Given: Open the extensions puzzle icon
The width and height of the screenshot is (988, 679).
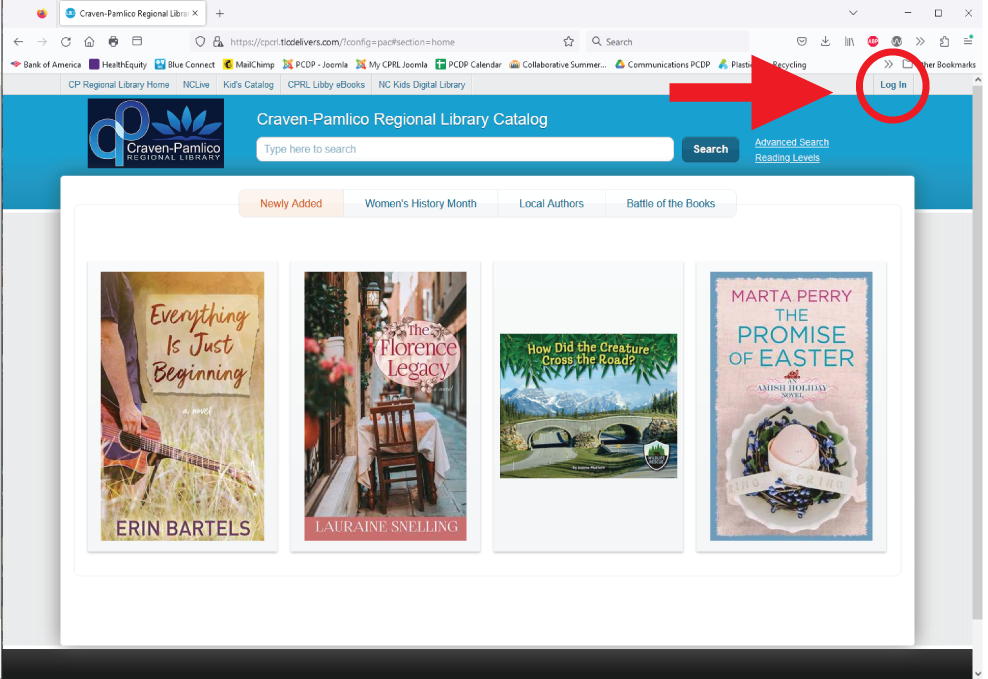Looking at the screenshot, I should [x=944, y=42].
